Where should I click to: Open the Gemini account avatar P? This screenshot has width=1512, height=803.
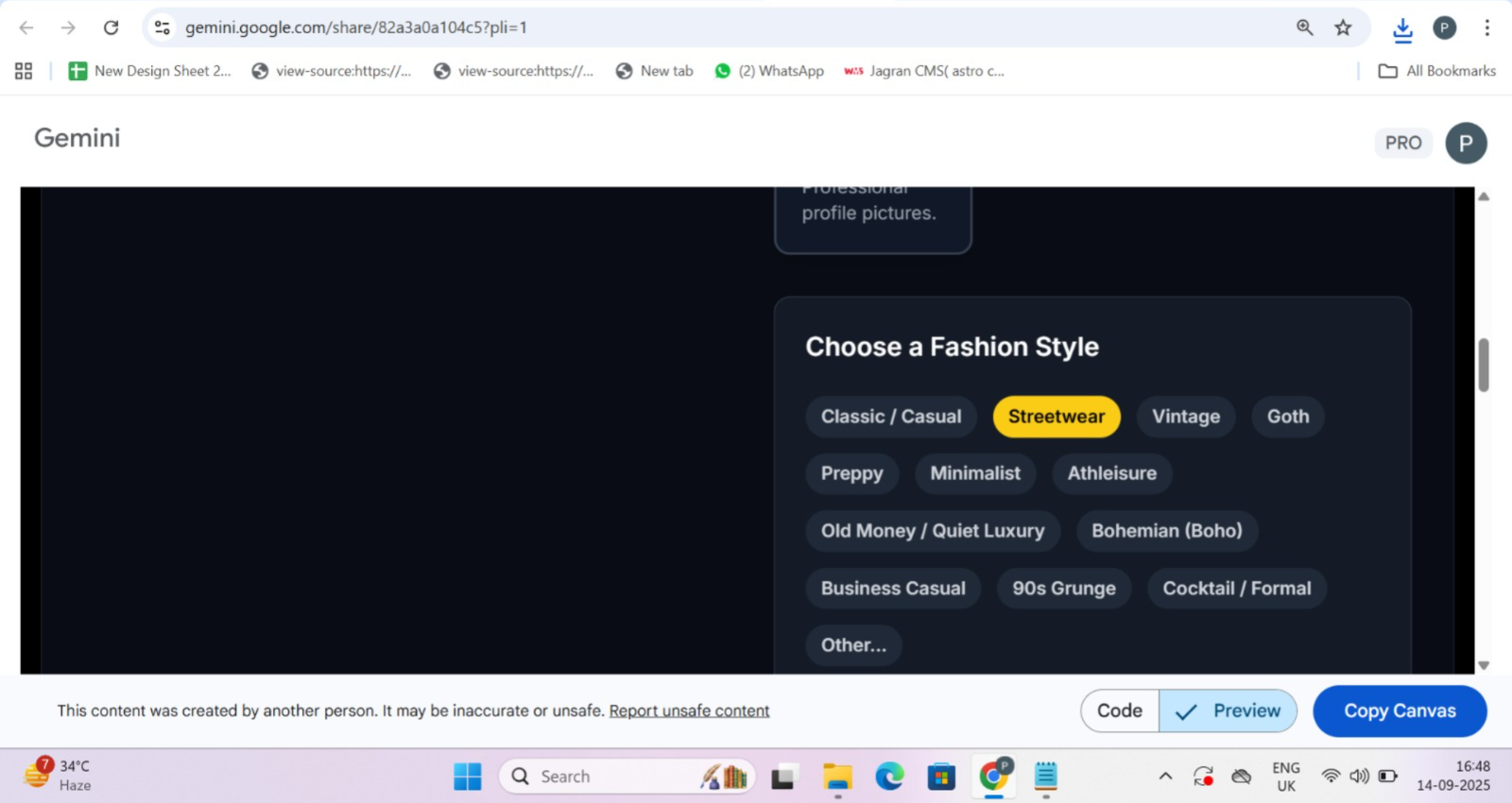pos(1466,143)
